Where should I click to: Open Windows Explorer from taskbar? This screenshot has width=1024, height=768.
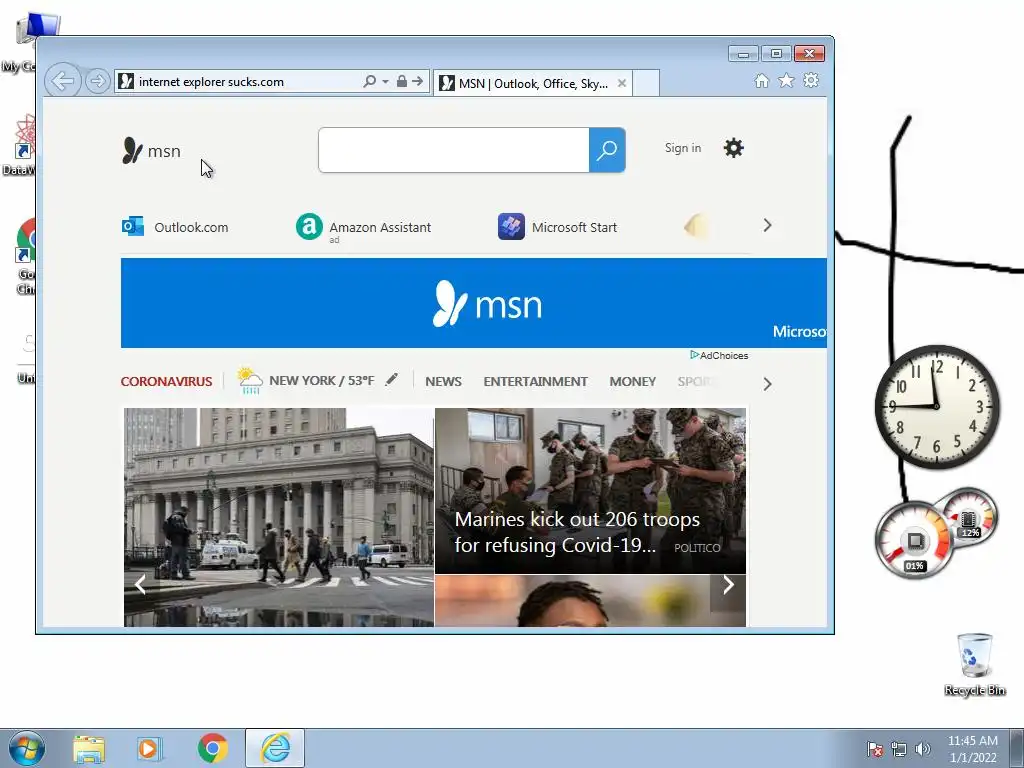click(89, 748)
